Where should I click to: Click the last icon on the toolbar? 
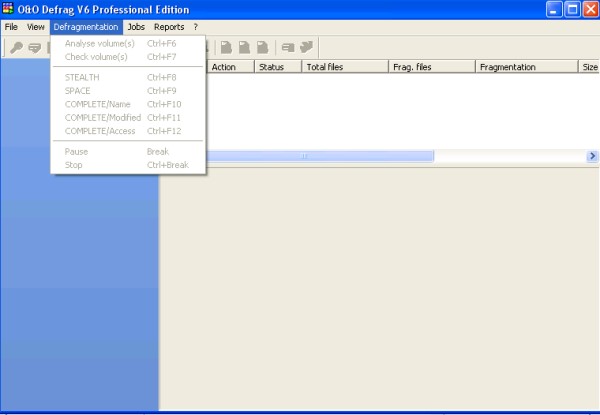pos(306,47)
